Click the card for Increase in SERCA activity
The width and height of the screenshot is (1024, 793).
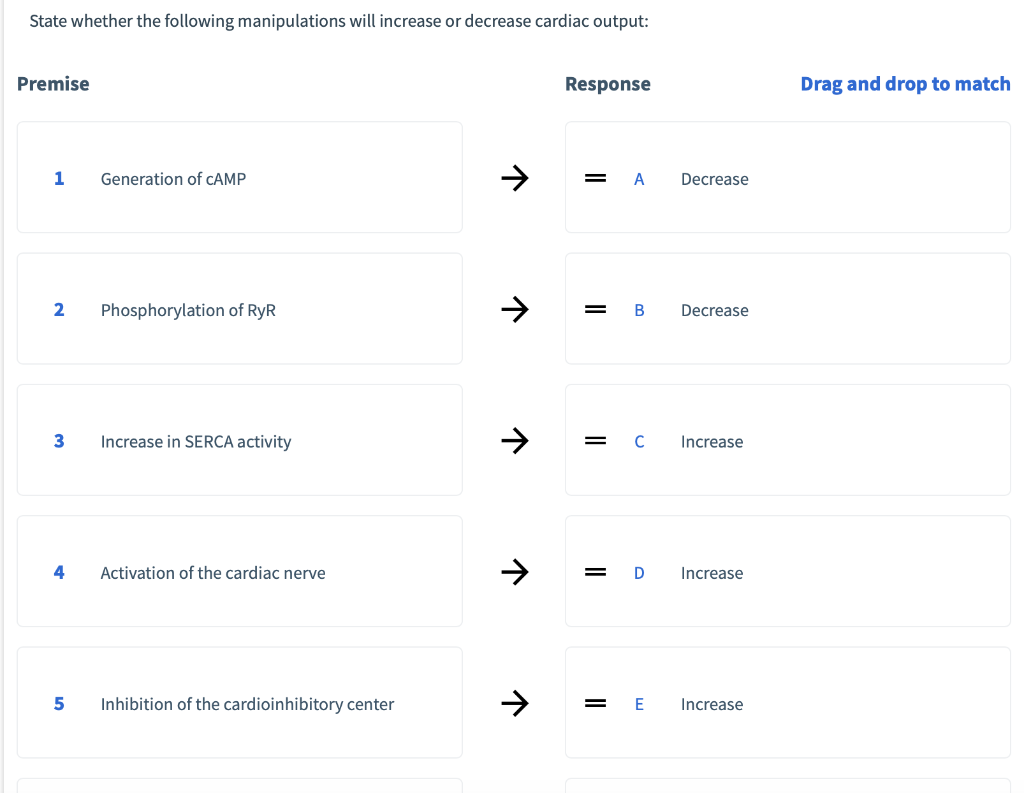pyautogui.click(x=240, y=441)
